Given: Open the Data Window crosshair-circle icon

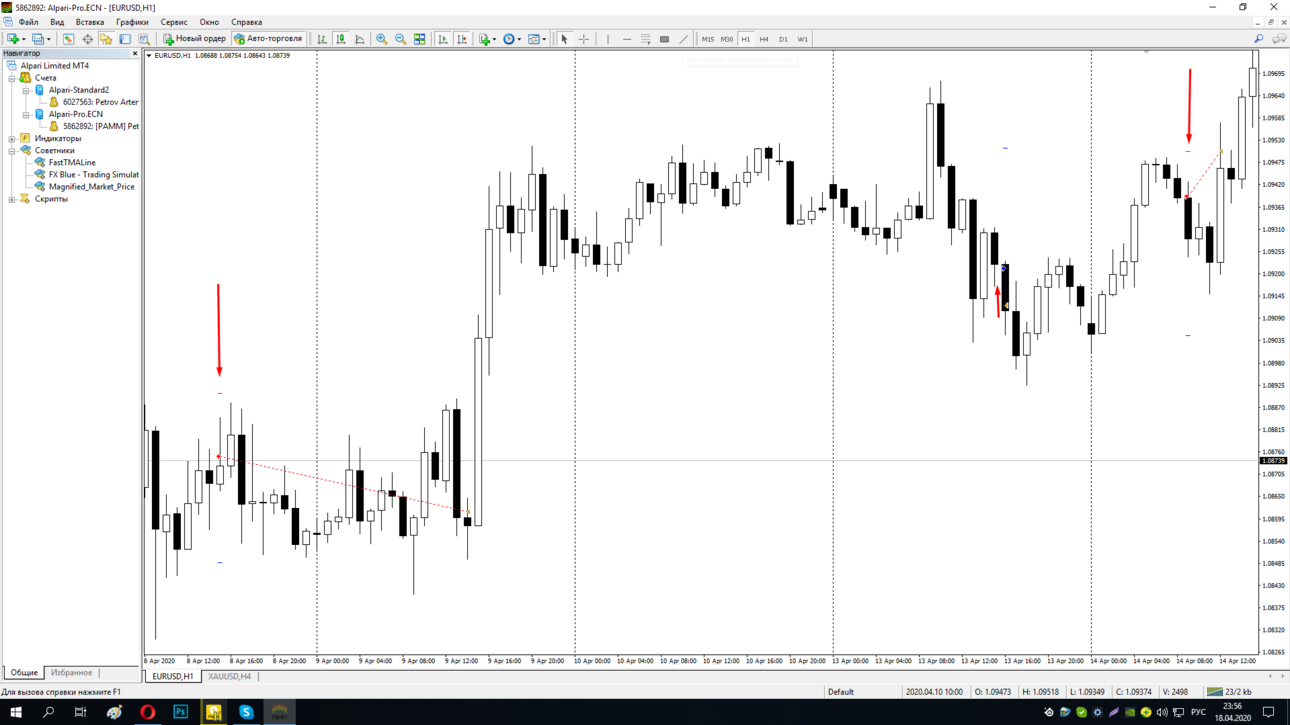Looking at the screenshot, I should [x=87, y=39].
